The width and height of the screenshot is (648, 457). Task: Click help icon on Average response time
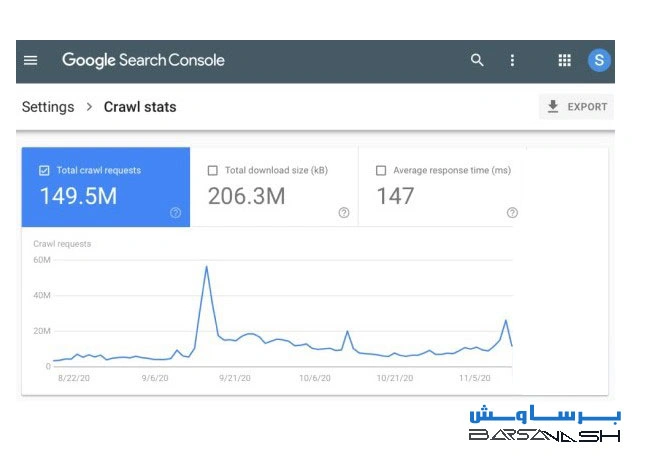tap(512, 212)
